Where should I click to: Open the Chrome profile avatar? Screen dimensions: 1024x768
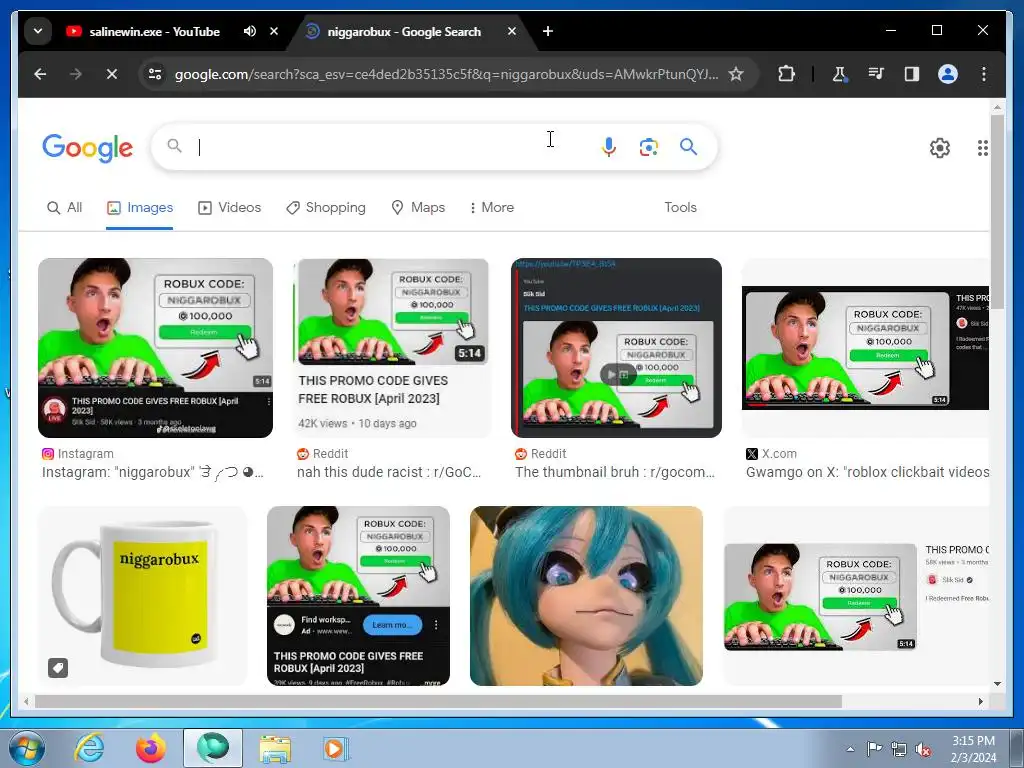[948, 74]
